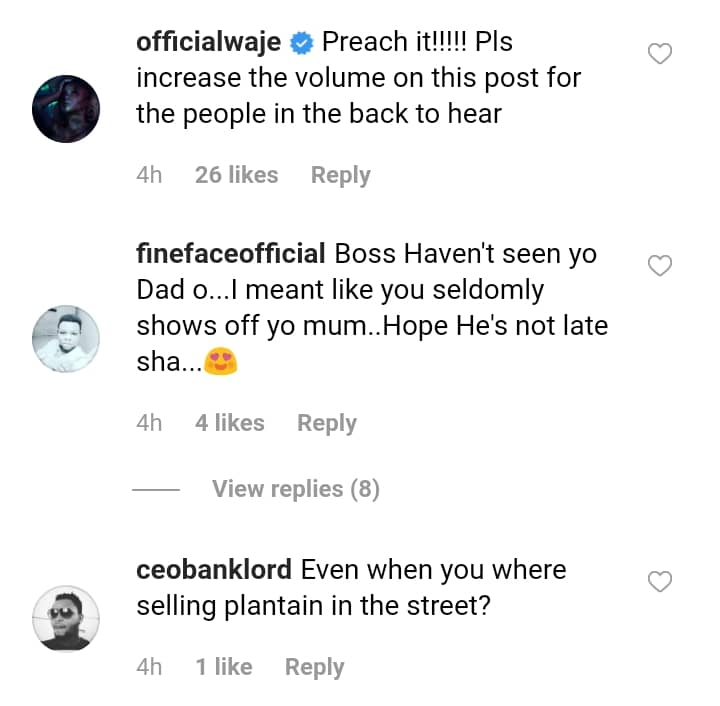Click the 4h timestamp on officialwaje's comment
The height and width of the screenshot is (706, 720).
coord(149,175)
